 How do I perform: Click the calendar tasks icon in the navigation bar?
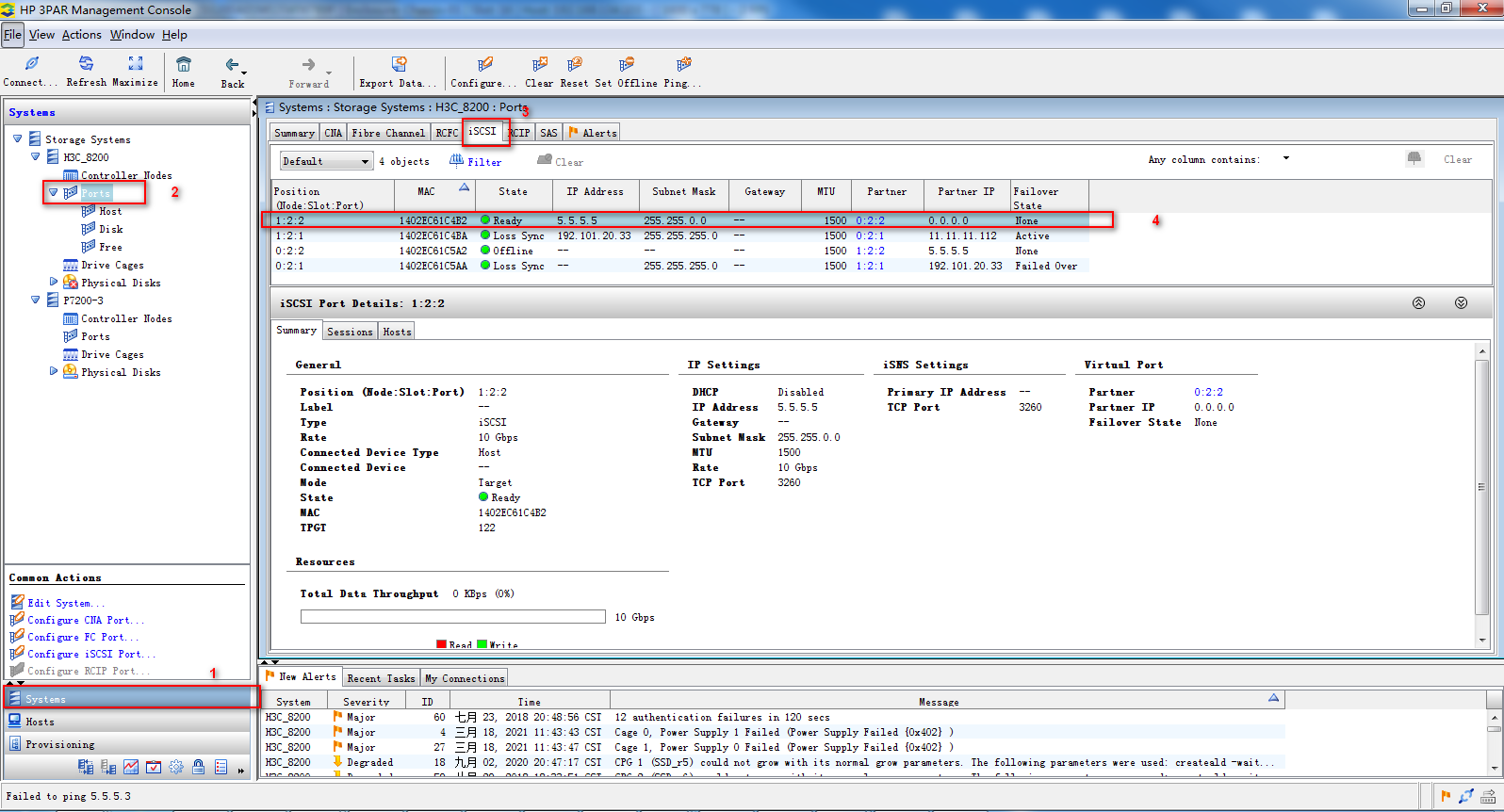point(154,767)
